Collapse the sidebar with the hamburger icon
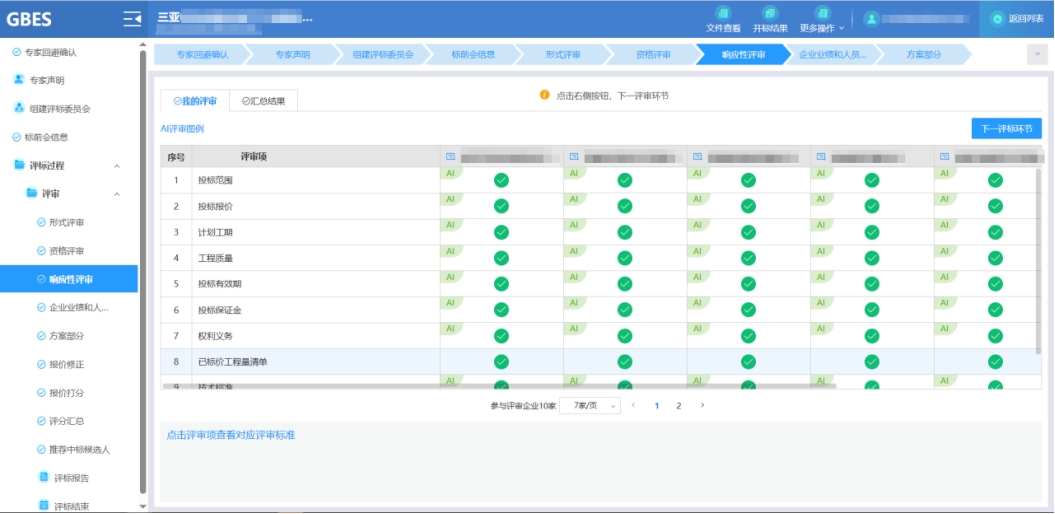The height and width of the screenshot is (514, 1055). (133, 19)
